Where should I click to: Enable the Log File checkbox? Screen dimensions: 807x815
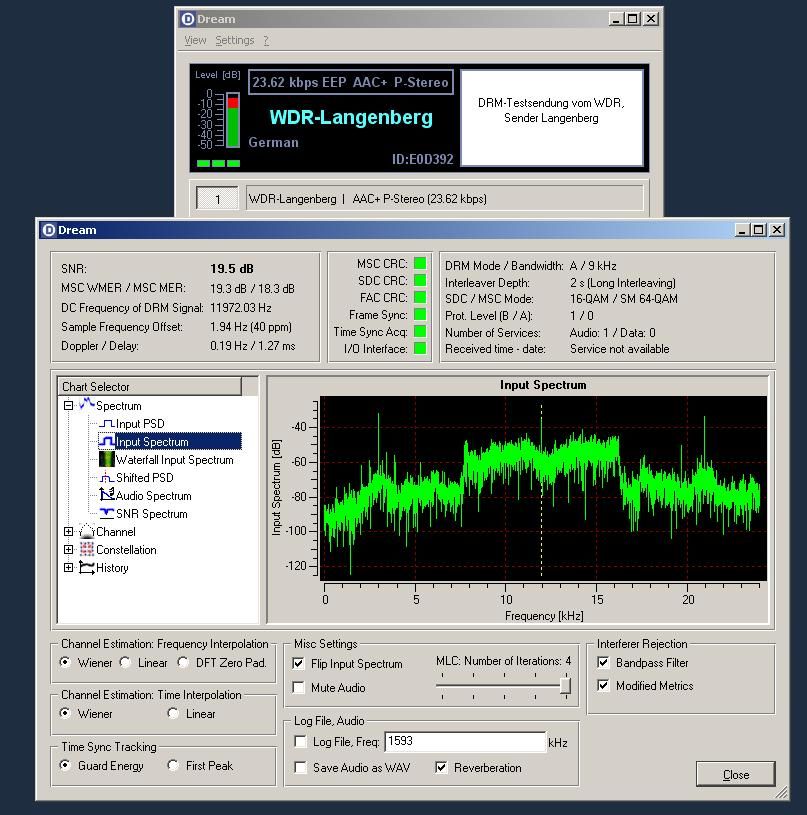300,741
